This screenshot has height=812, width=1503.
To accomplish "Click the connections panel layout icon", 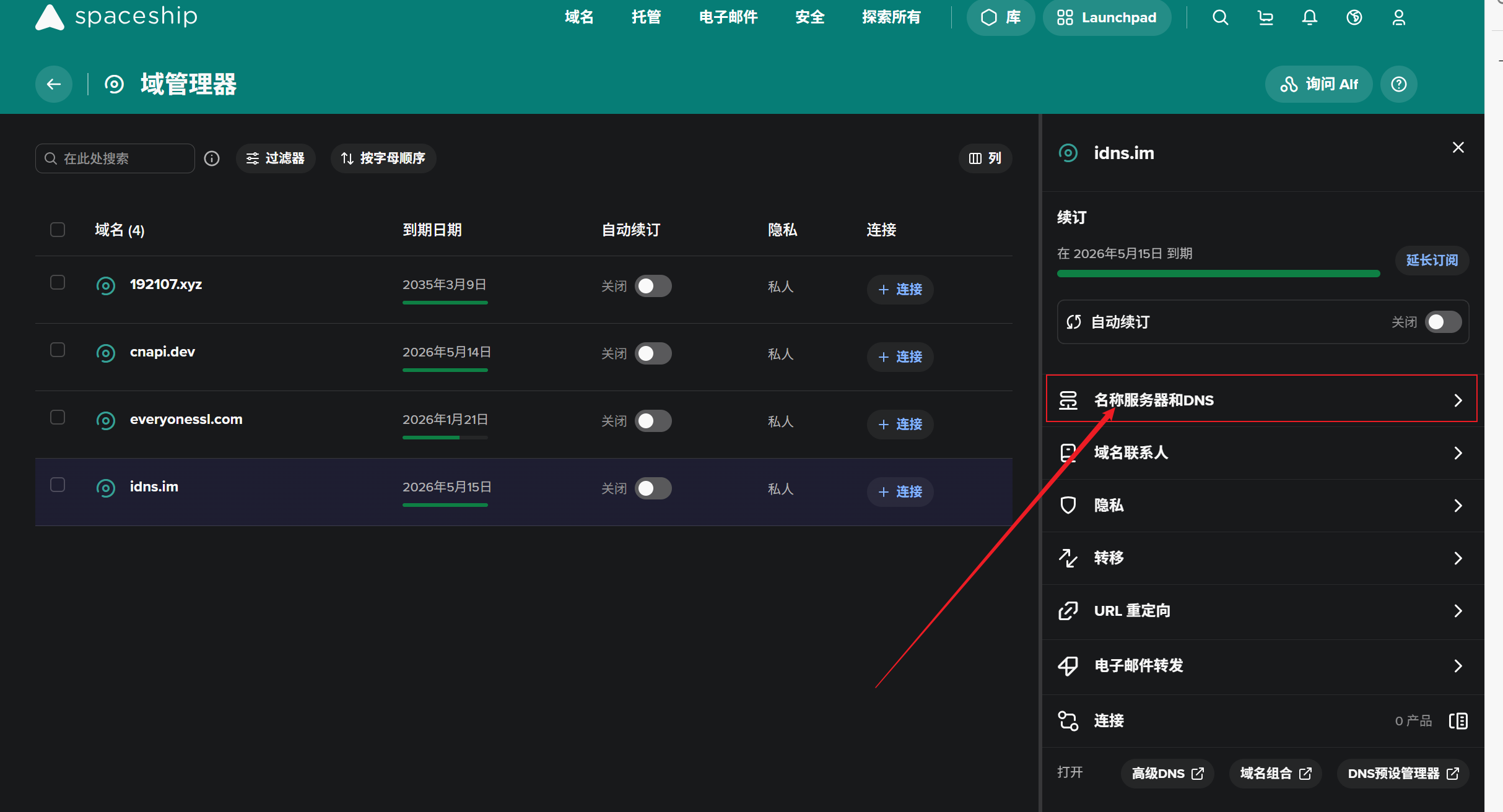I will [1458, 721].
